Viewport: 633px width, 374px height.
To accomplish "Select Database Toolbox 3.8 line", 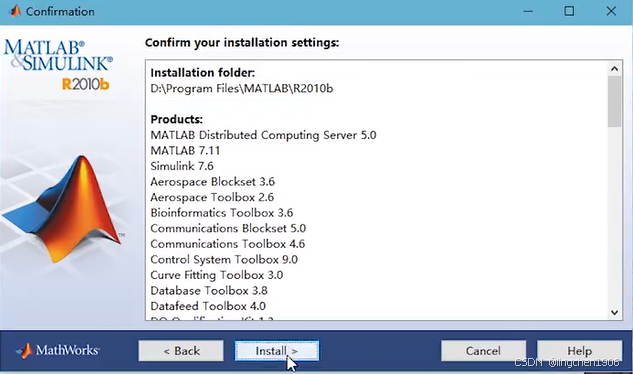I will (x=209, y=291).
